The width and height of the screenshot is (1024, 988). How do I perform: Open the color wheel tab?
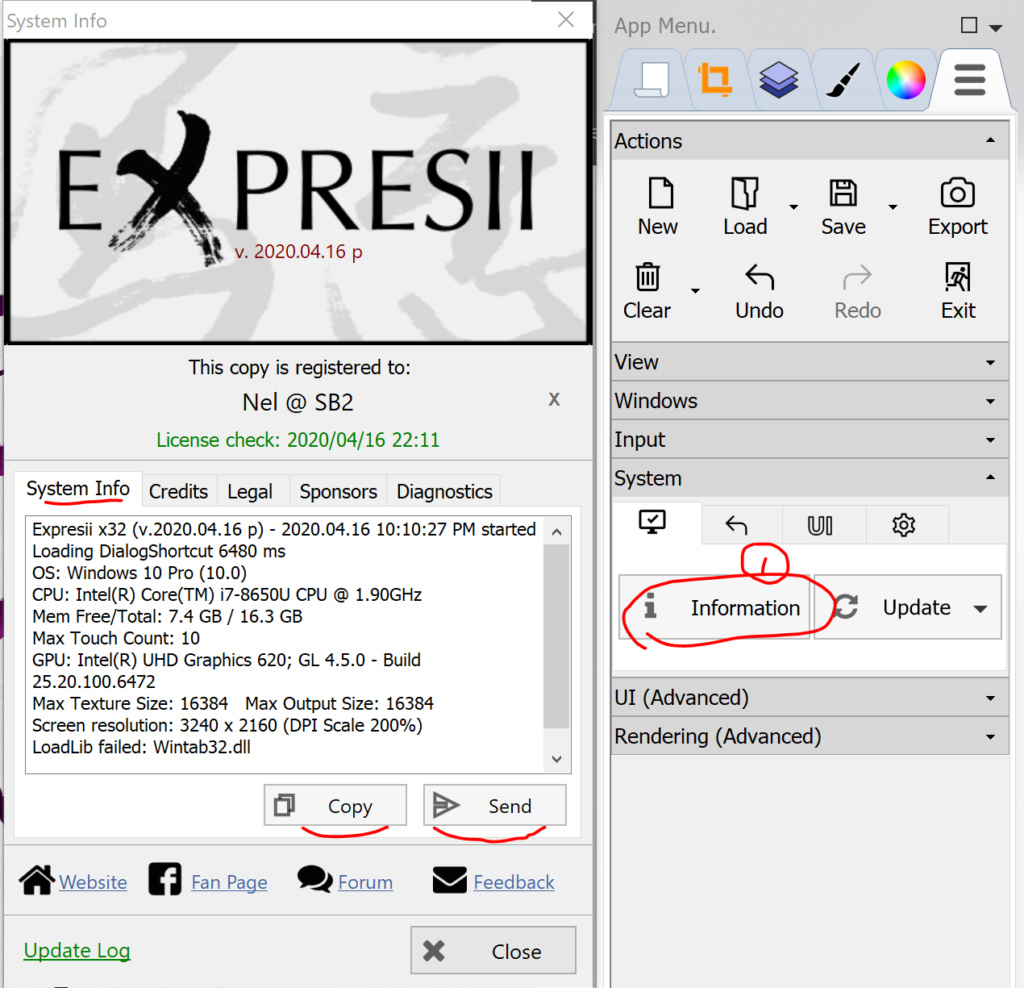point(906,80)
